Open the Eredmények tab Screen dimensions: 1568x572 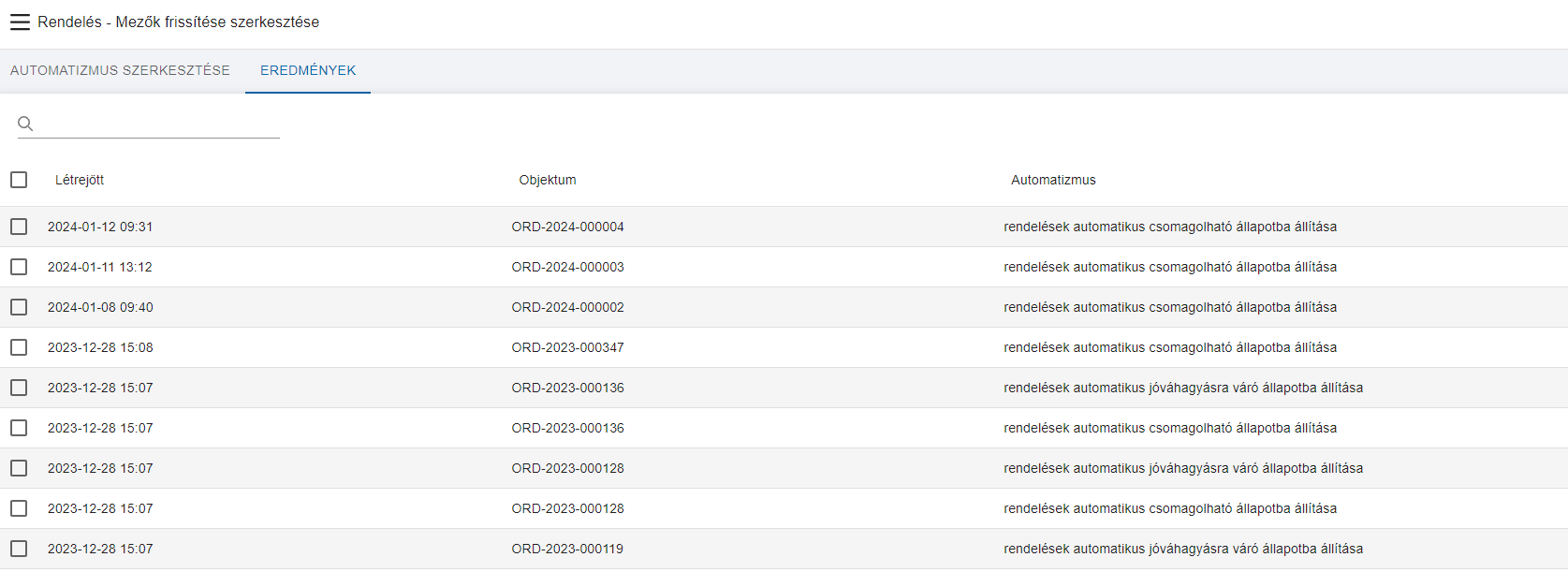(308, 71)
